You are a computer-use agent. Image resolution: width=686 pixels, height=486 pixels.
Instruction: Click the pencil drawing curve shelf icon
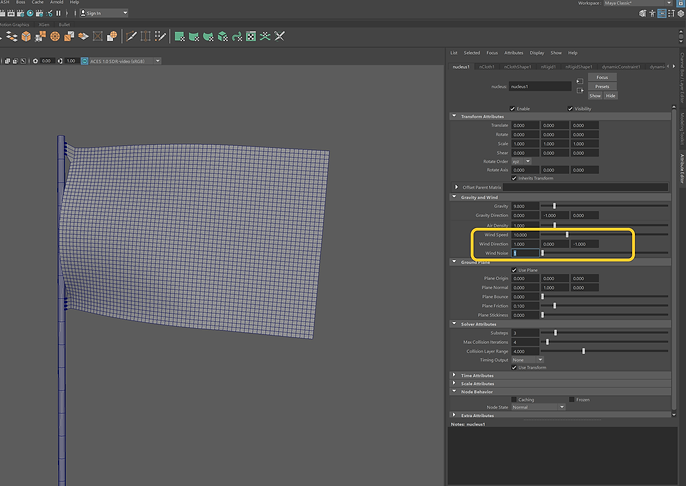pos(131,37)
